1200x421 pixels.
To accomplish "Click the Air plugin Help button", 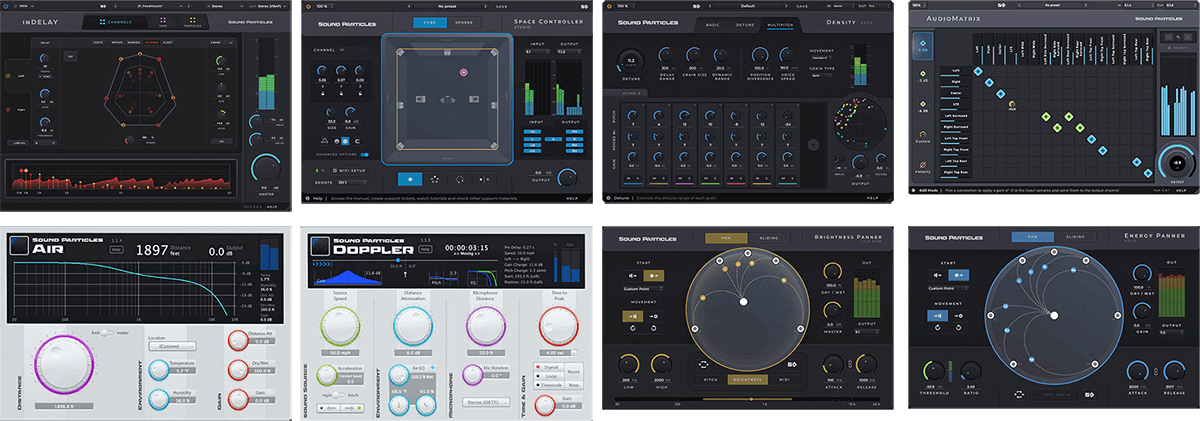I will coord(116,250).
